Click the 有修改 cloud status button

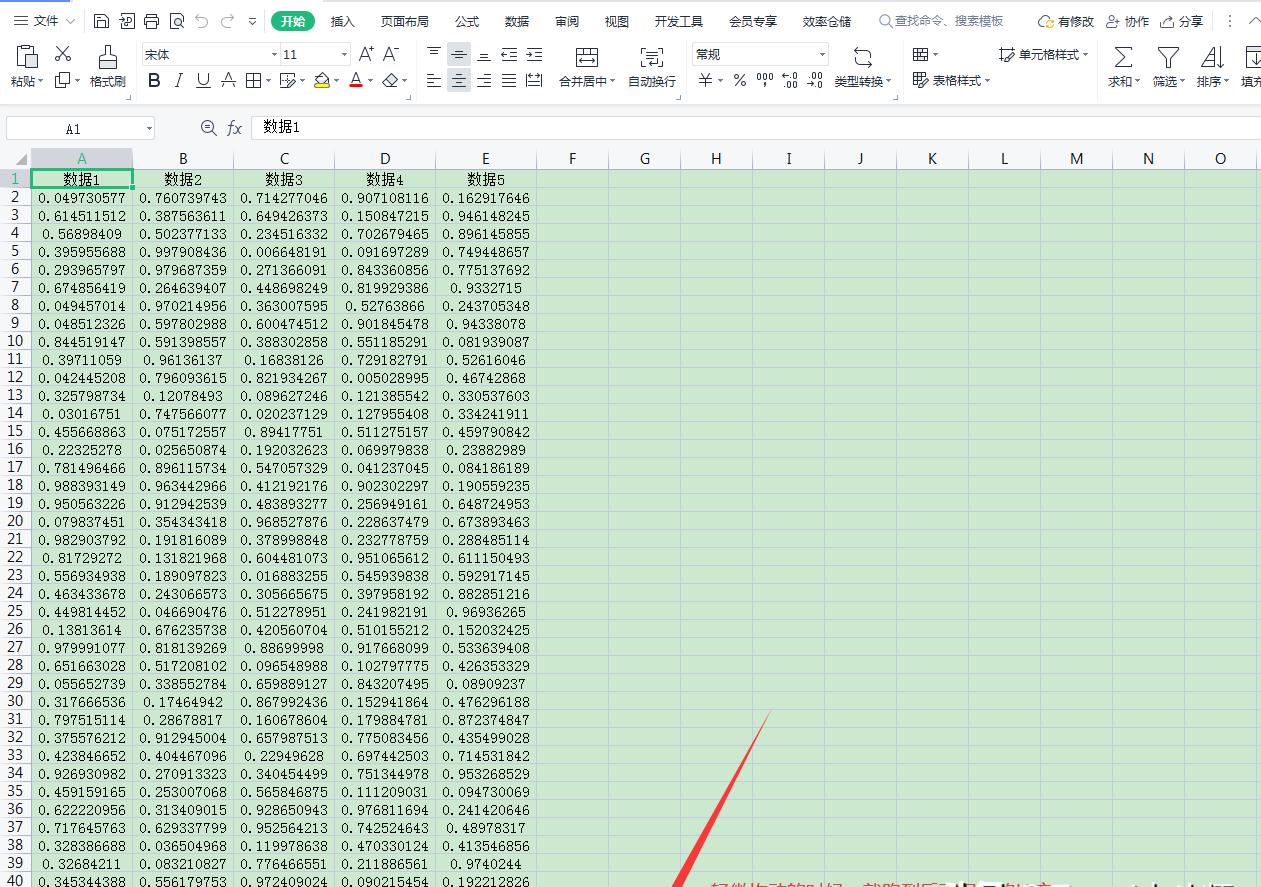point(1066,21)
